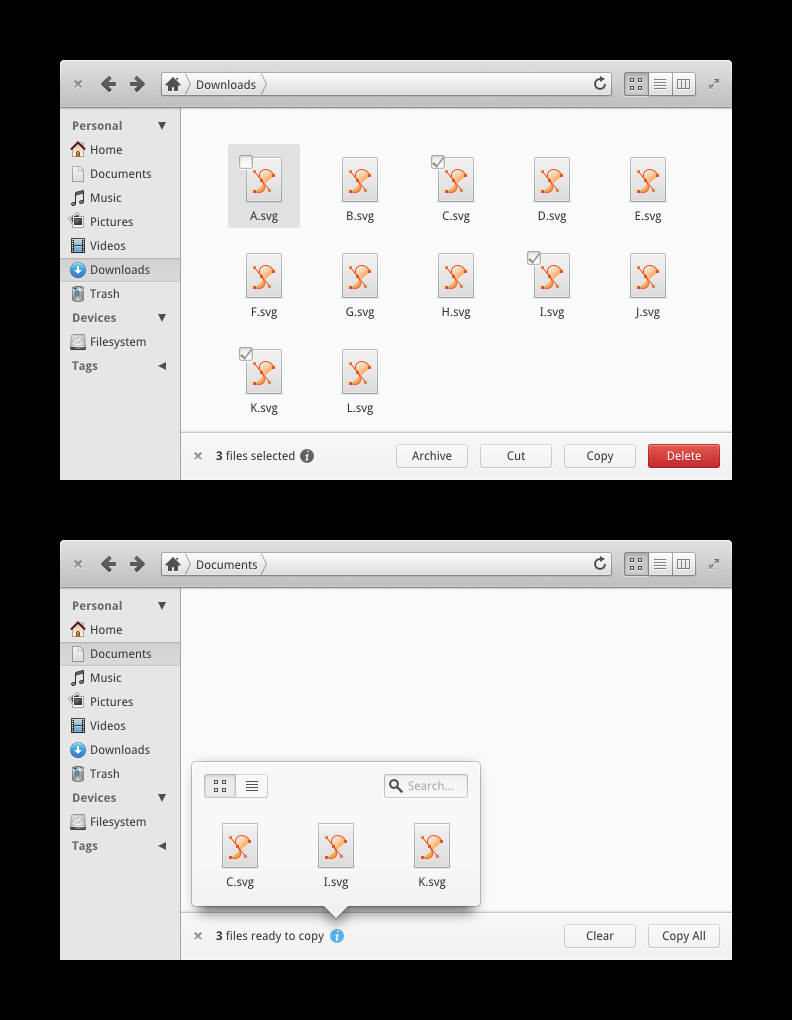Image resolution: width=792 pixels, height=1020 pixels.
Task: Set popover to grid view
Action: click(x=220, y=786)
